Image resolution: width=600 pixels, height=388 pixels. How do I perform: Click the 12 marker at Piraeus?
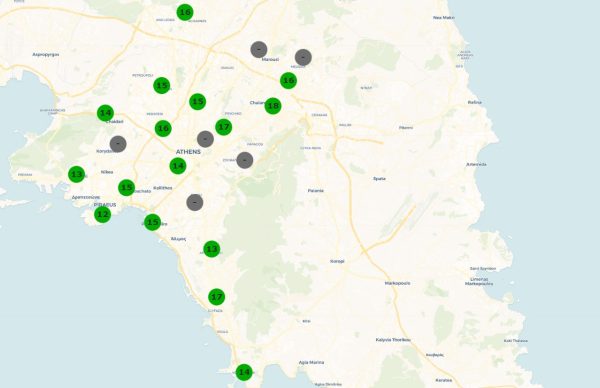pos(103,215)
